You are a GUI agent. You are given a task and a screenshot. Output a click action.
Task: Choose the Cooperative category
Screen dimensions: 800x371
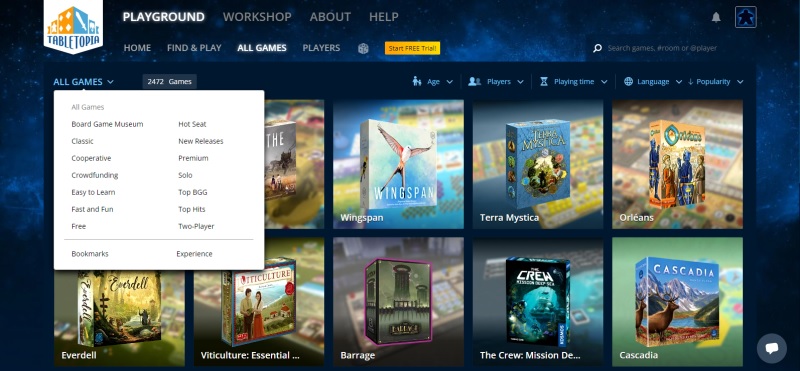[91, 158]
